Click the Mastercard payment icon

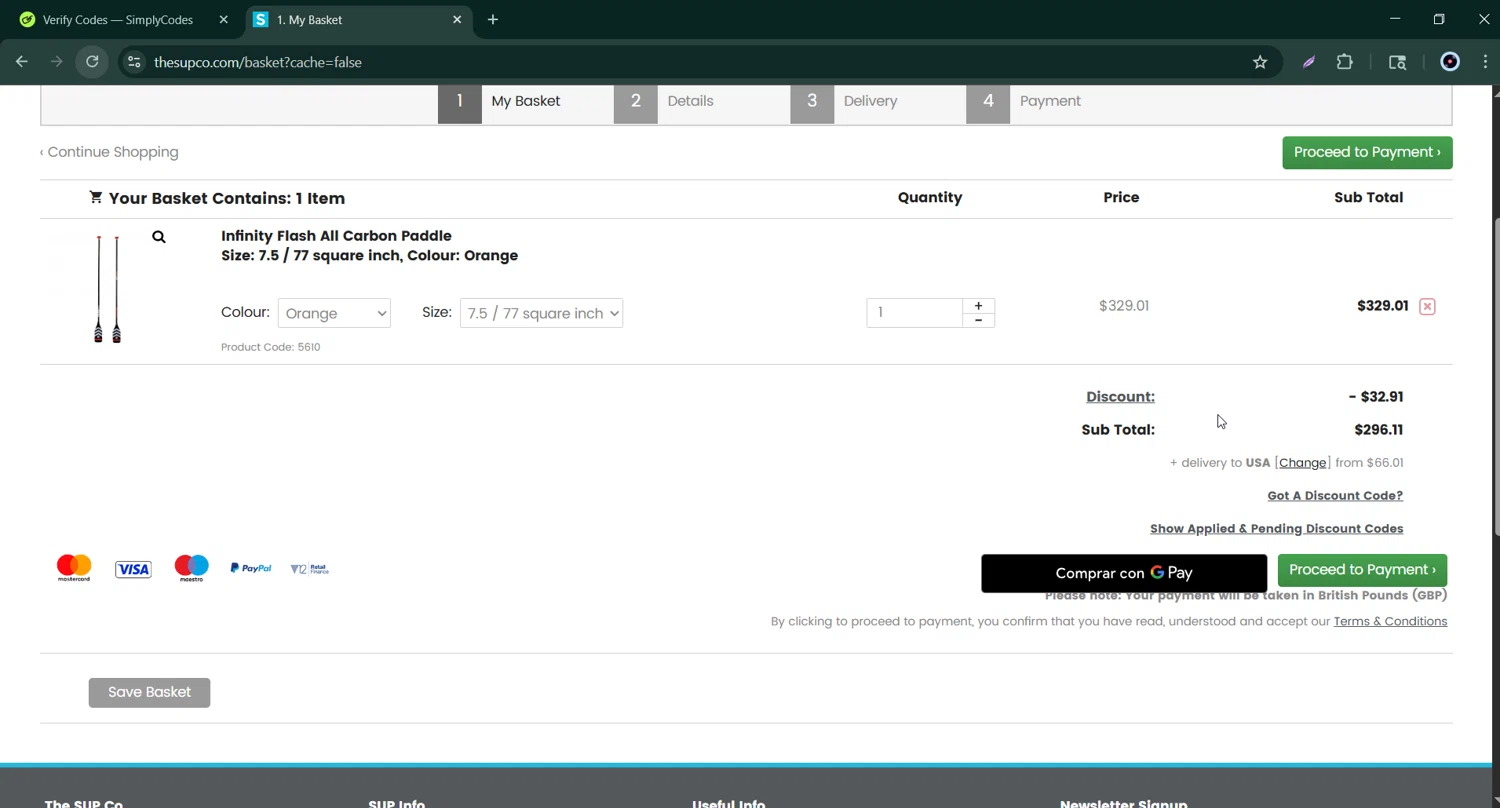coord(74,568)
